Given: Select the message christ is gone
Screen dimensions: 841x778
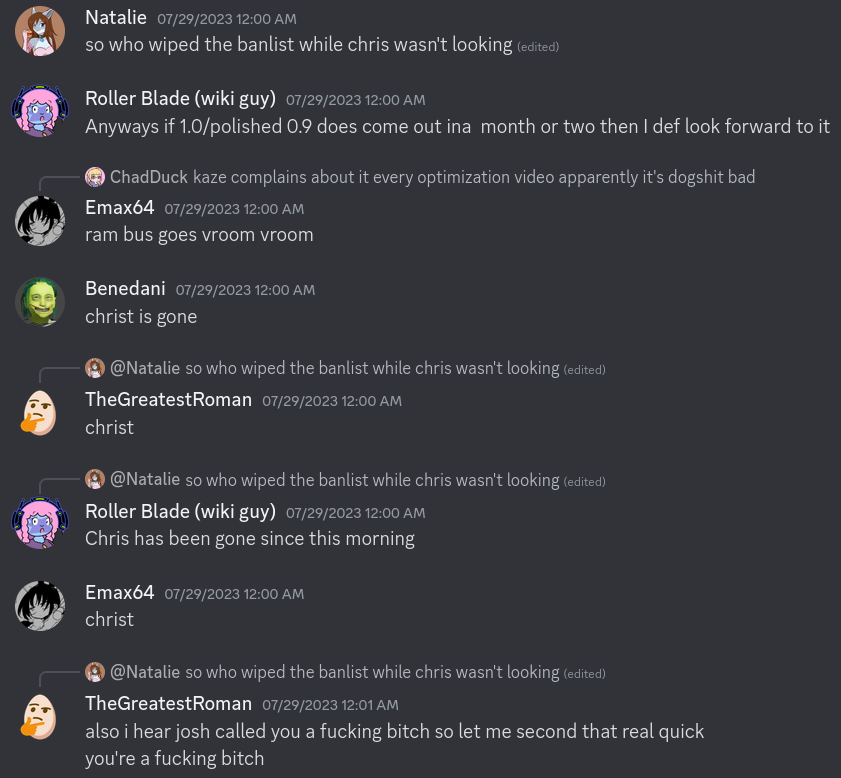Looking at the screenshot, I should click(x=141, y=316).
